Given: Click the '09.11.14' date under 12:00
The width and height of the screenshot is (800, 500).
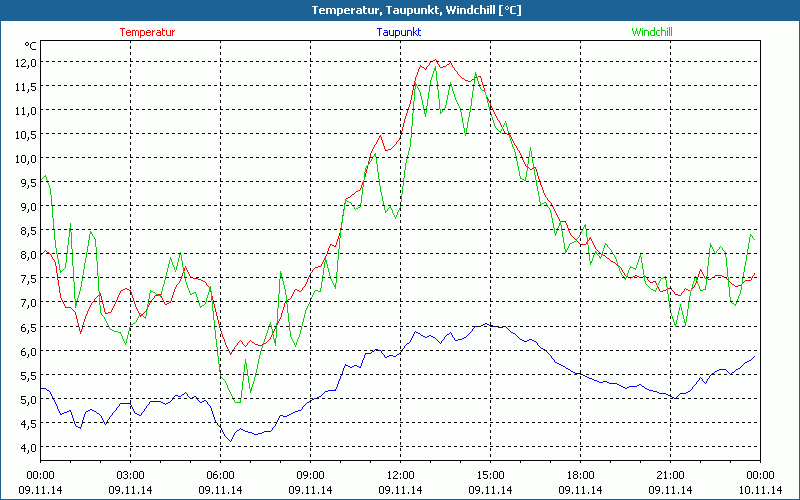Looking at the screenshot, I should 401,490.
